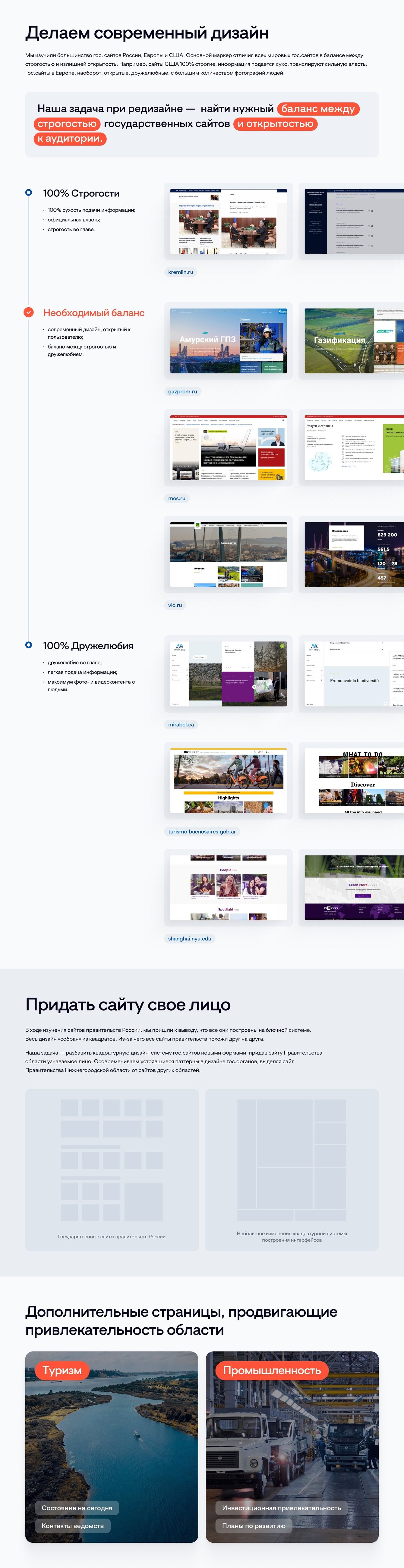
Task: Click the Промышленность tag on factory photo
Action: point(272,1371)
